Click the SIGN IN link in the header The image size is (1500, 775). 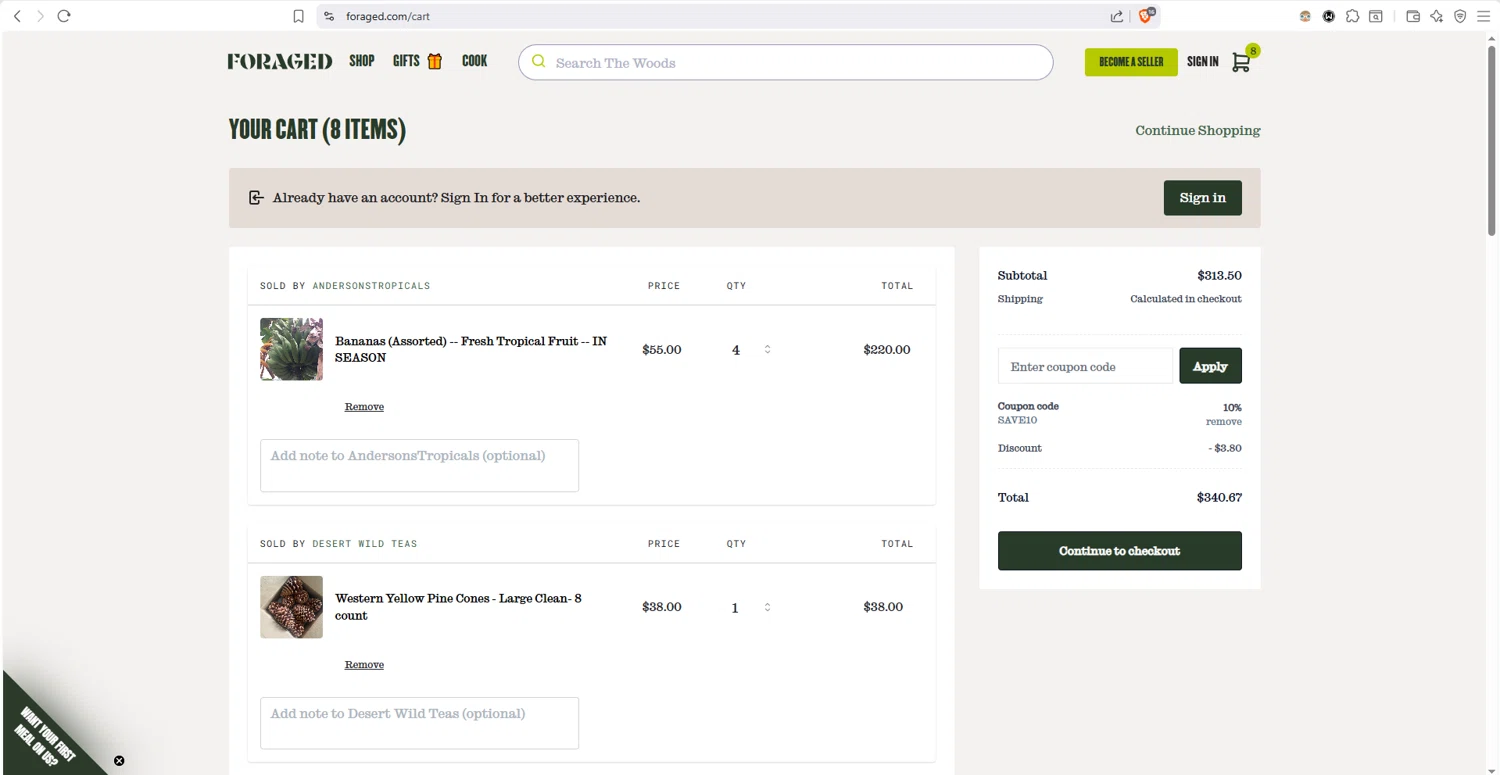[1203, 62]
